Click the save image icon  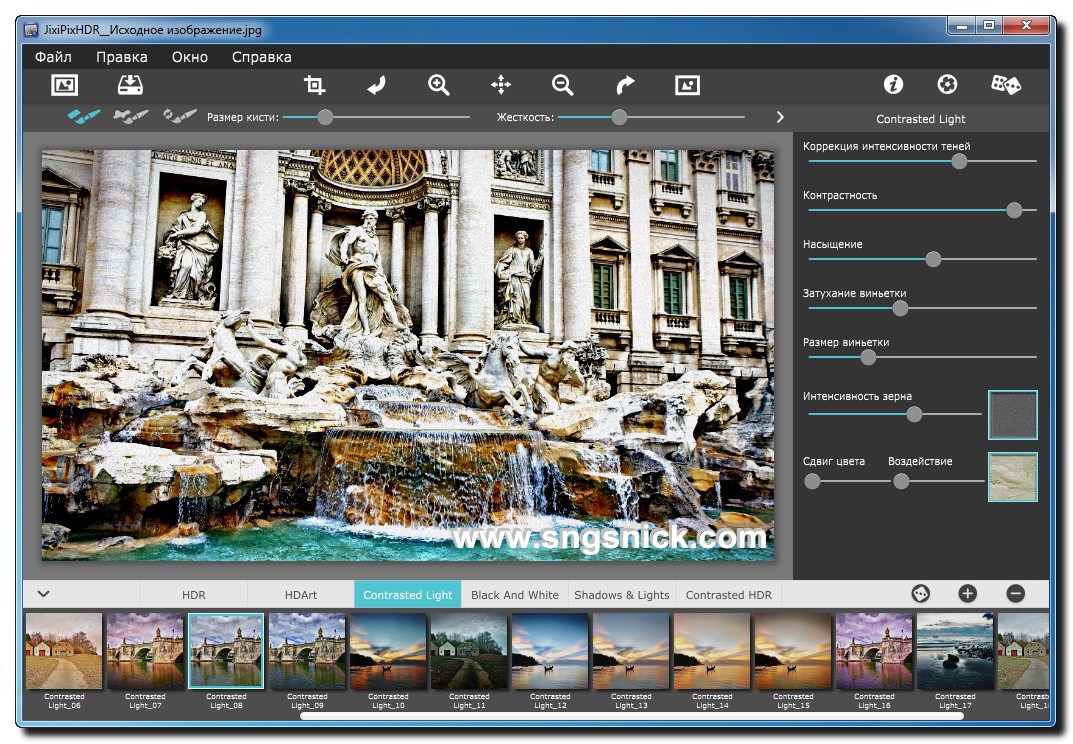(x=130, y=85)
